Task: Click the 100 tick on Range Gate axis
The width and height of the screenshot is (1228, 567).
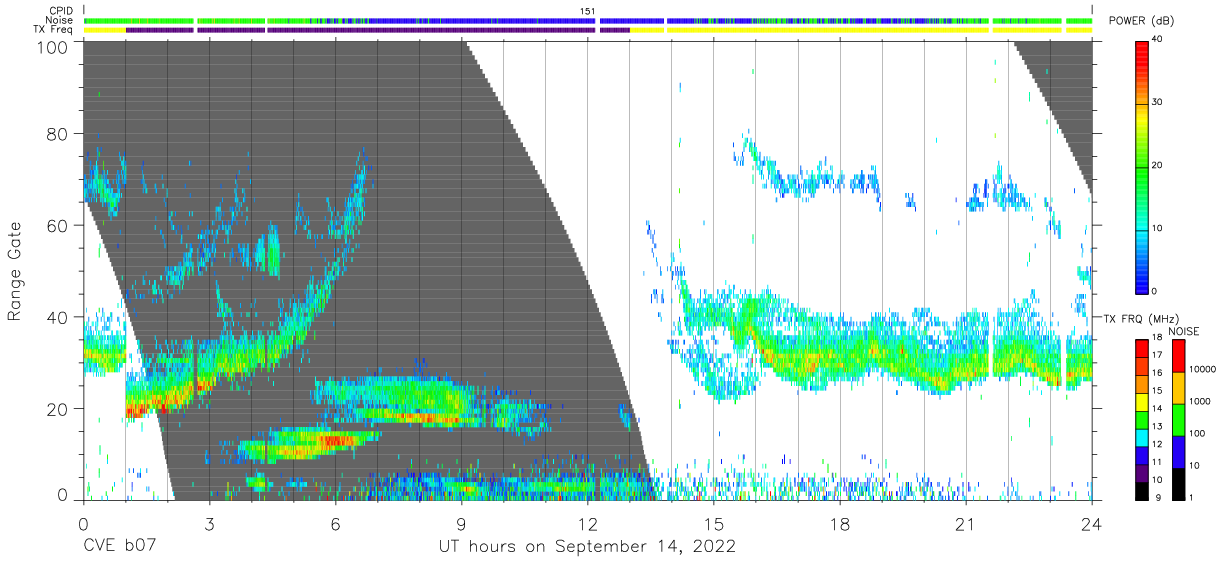Action: pos(53,46)
